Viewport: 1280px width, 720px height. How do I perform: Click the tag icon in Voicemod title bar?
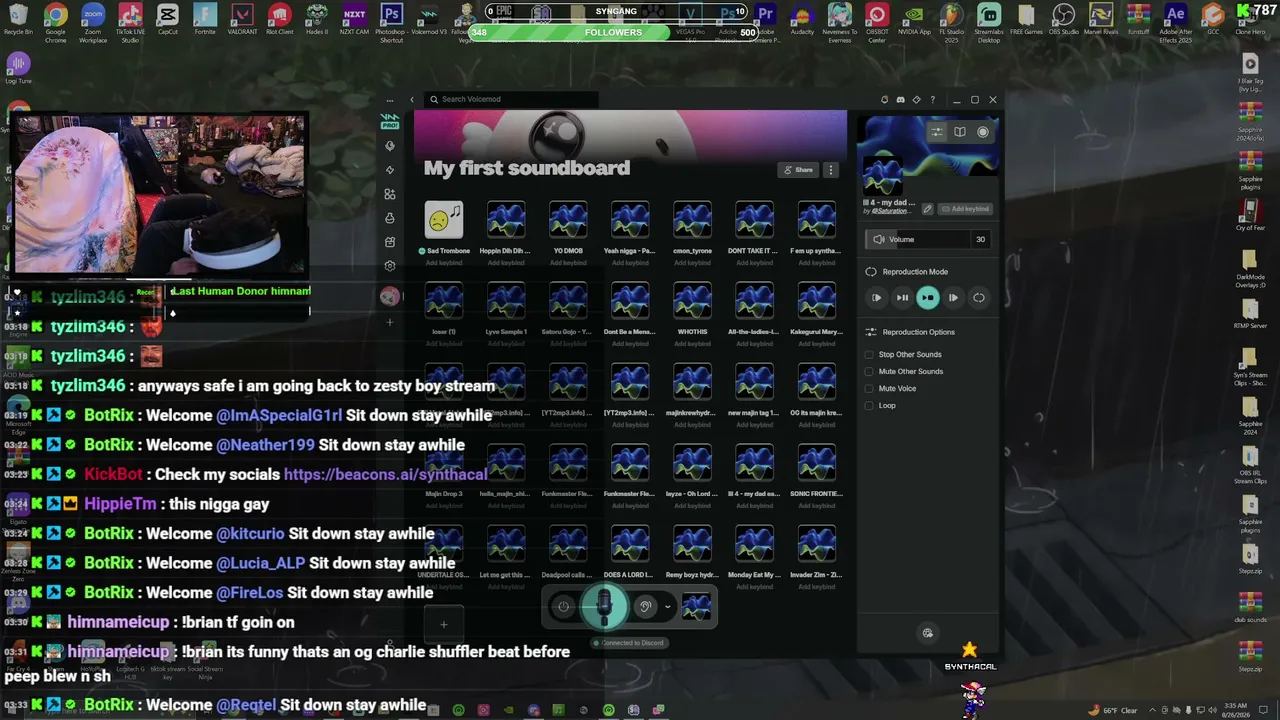point(917,100)
